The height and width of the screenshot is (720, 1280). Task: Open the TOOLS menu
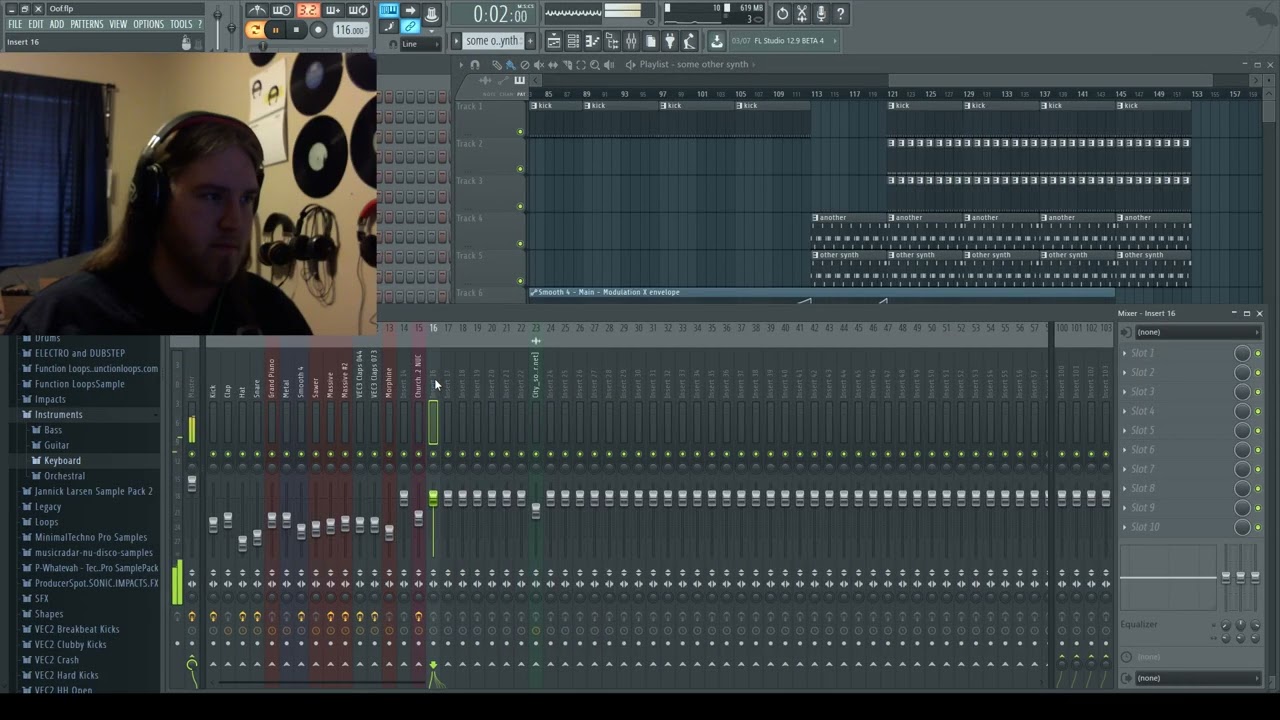pos(181,24)
